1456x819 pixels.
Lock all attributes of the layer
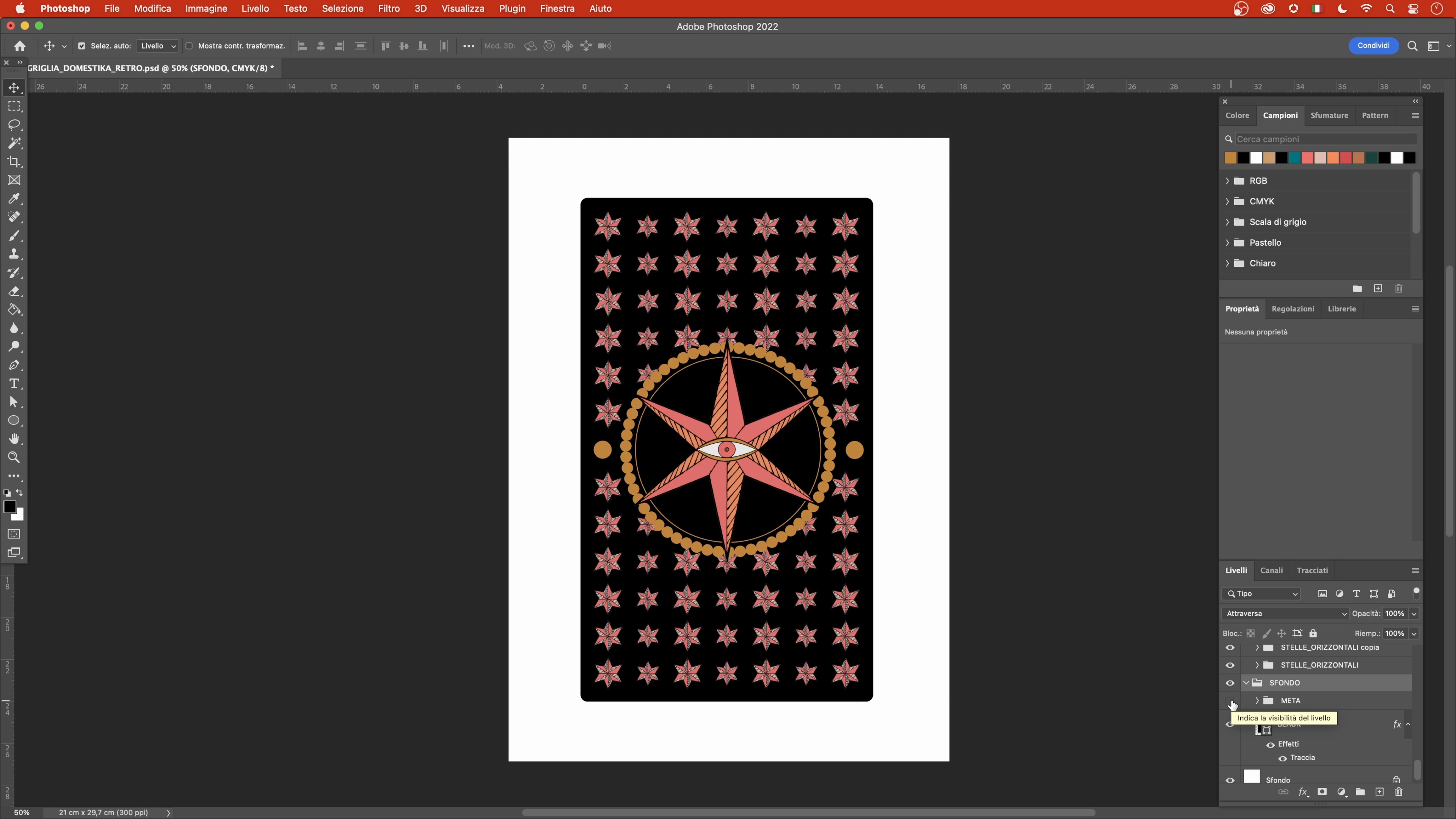point(1313,634)
